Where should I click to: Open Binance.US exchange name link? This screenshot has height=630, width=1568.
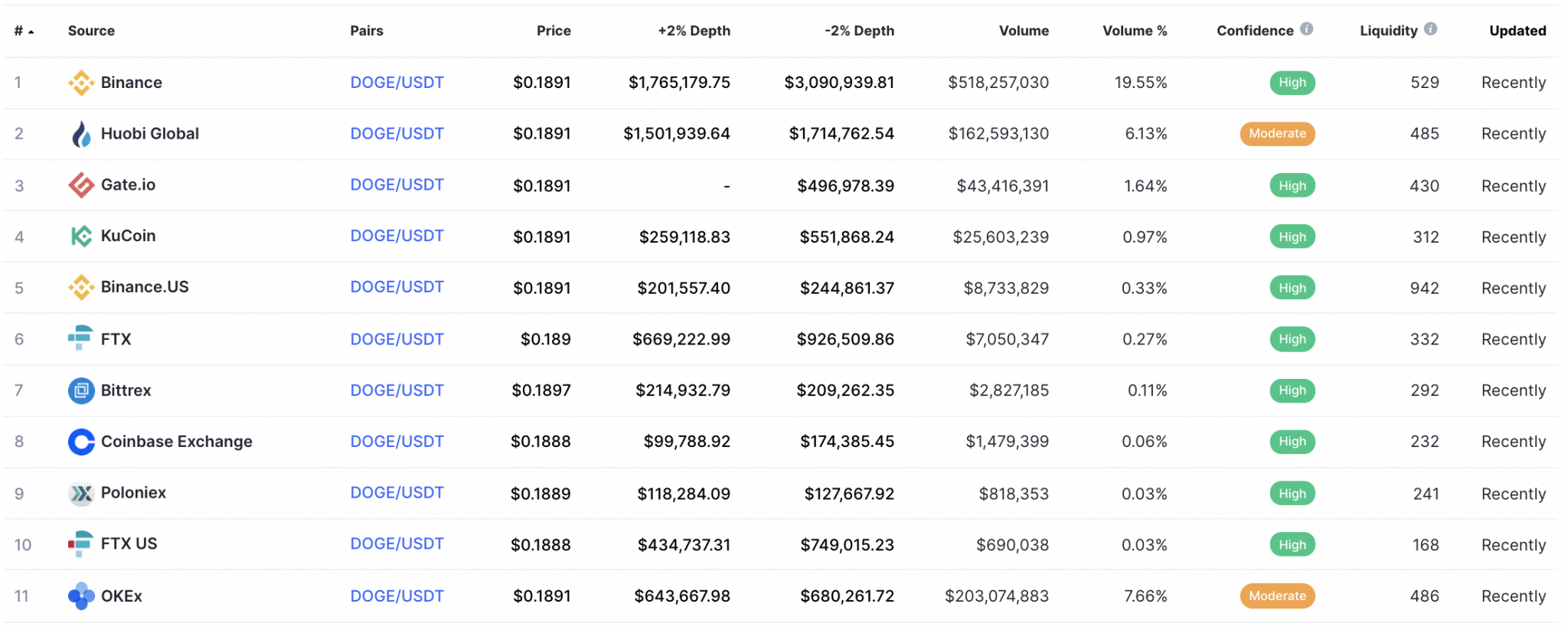pyautogui.click(x=145, y=287)
